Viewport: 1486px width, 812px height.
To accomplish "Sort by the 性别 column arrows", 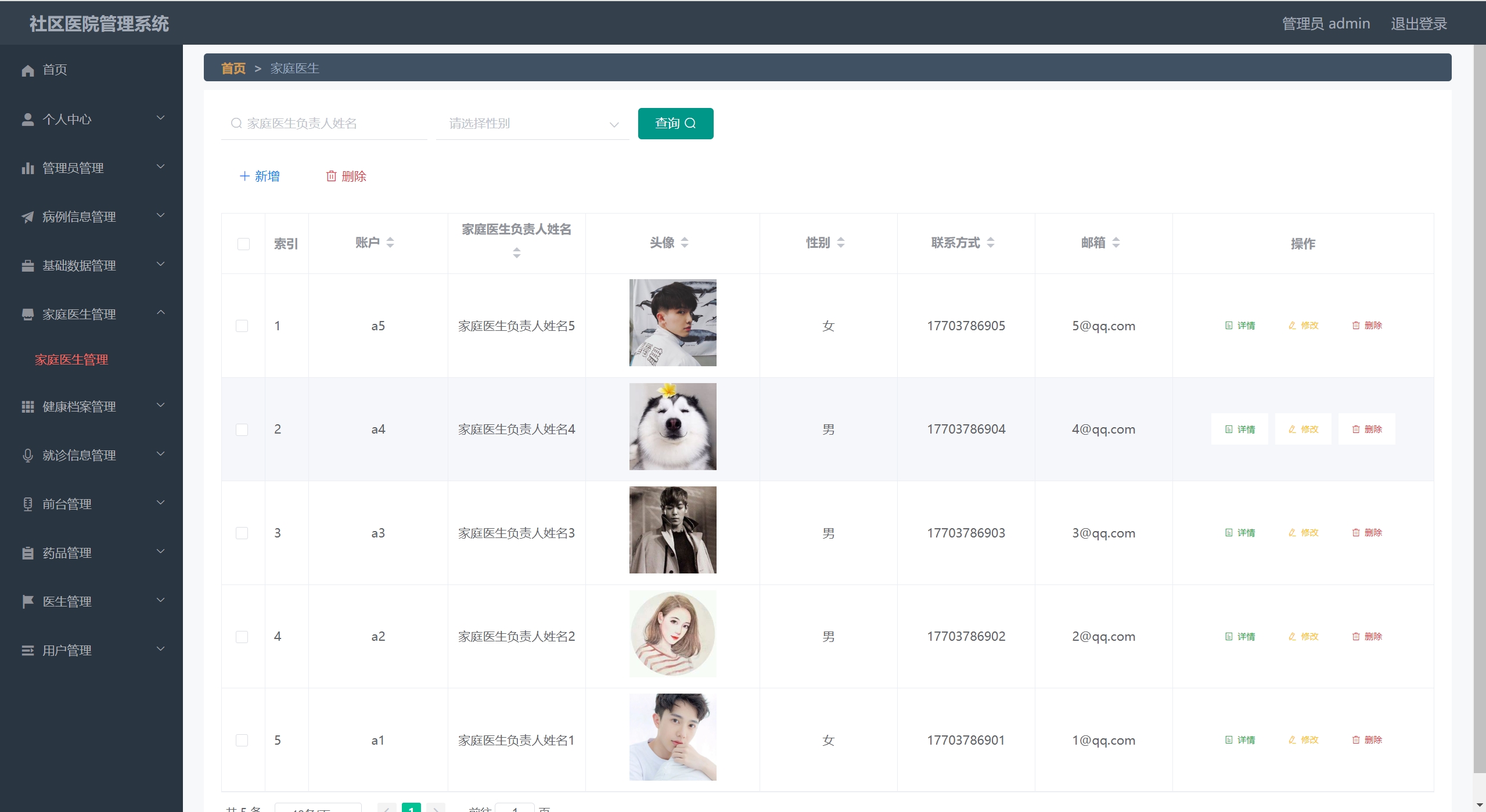I will pos(841,243).
